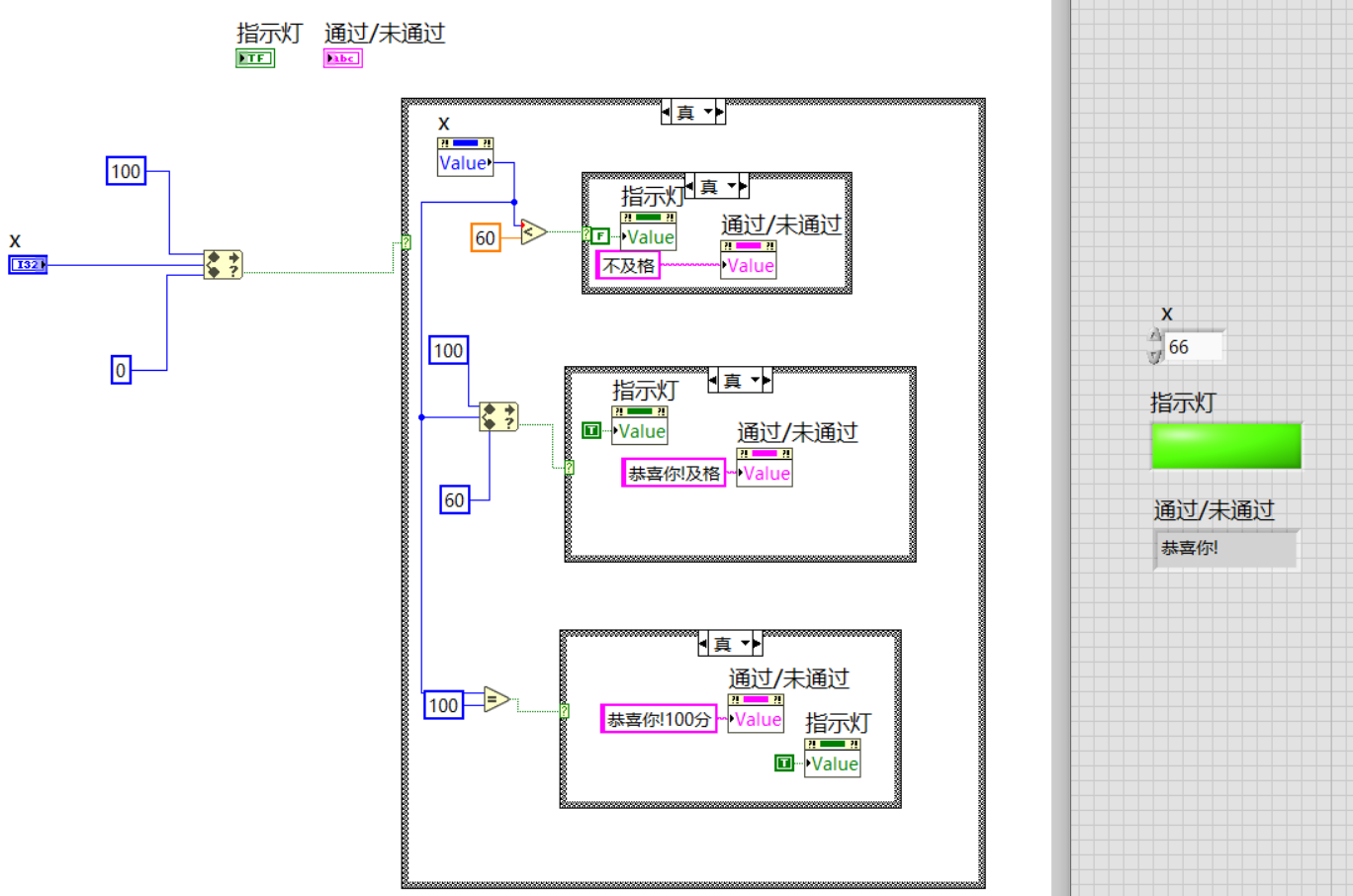Go to next case of outer case structure
Screen dimensions: 1353x896
click(720, 113)
